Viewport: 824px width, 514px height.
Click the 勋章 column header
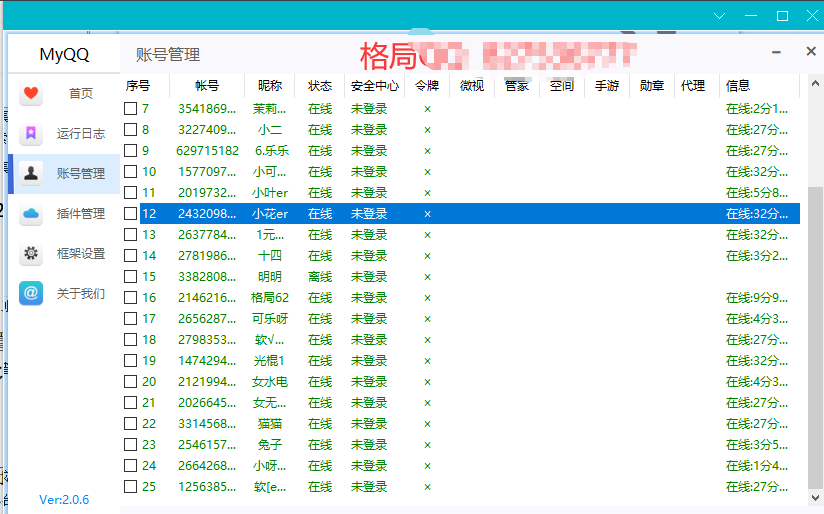point(652,86)
